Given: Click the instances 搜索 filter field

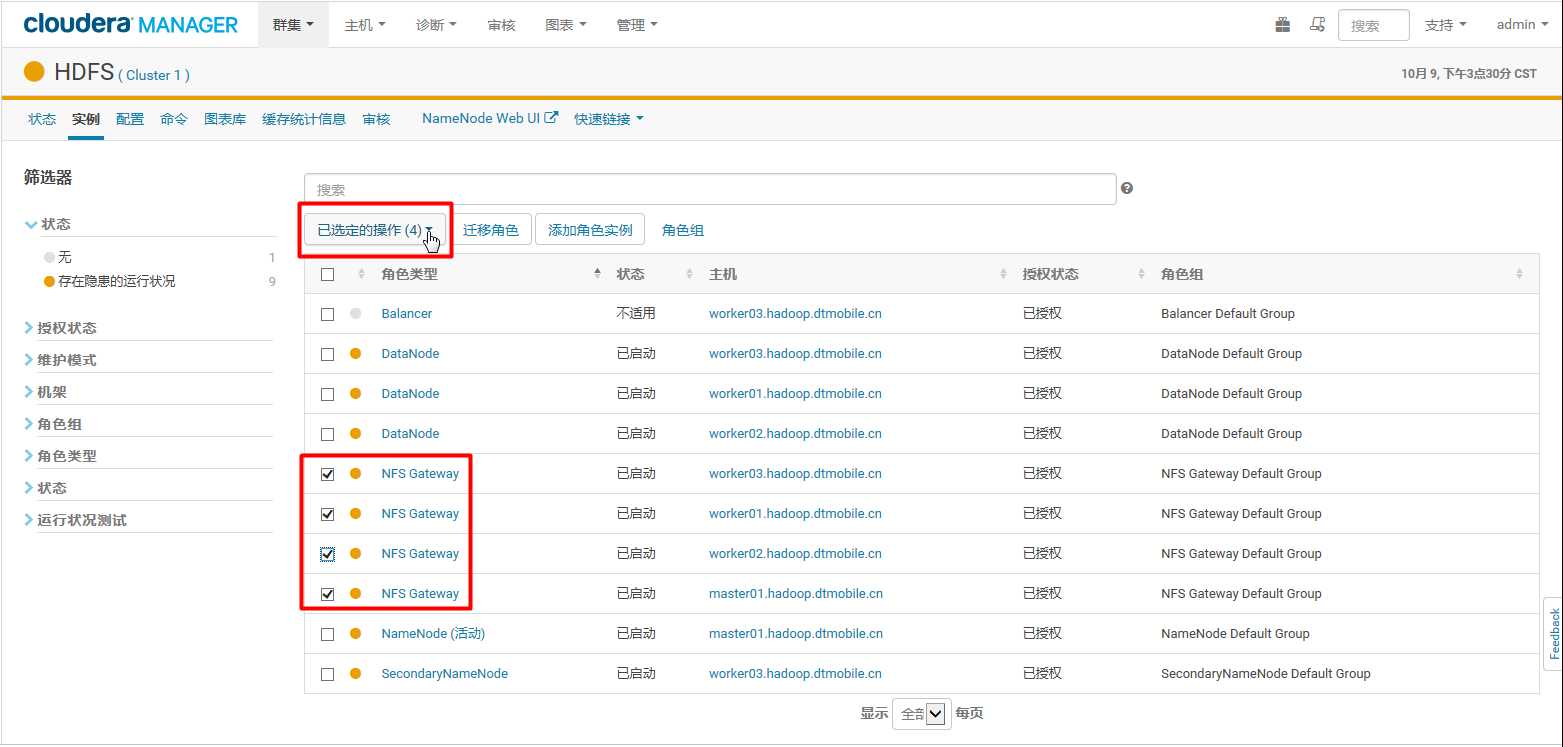Looking at the screenshot, I should [710, 189].
